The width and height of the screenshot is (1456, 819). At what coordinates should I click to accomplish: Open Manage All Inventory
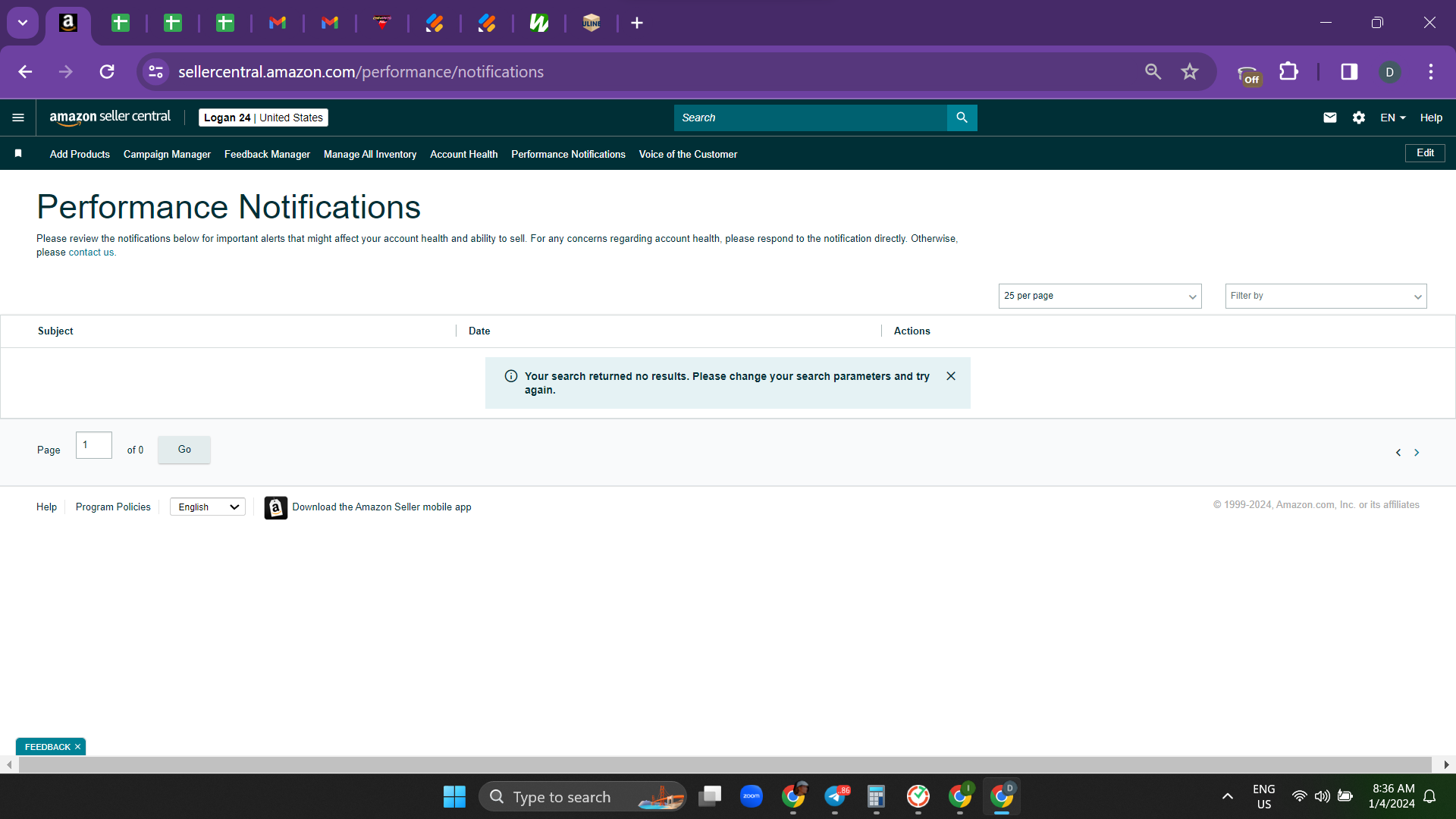pos(370,154)
